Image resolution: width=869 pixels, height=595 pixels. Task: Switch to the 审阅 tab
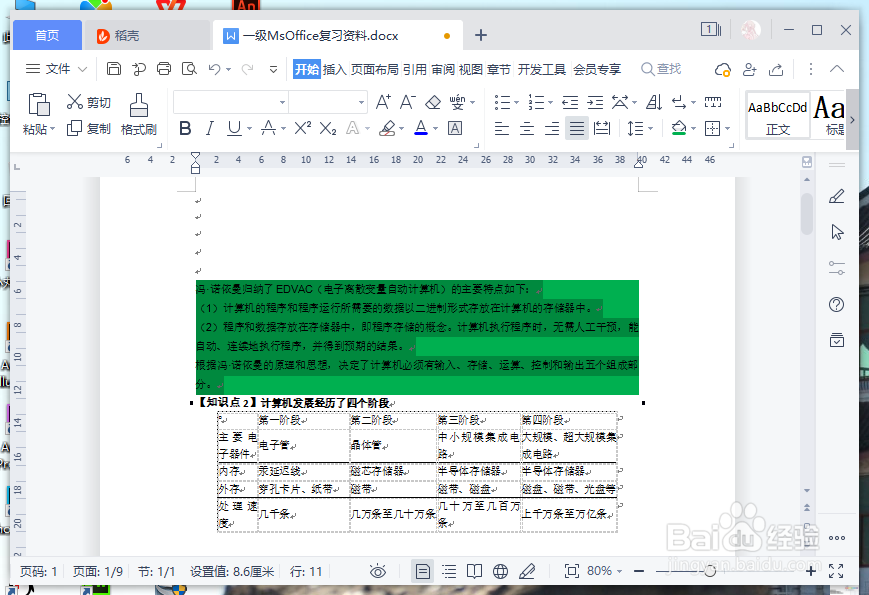[443, 69]
